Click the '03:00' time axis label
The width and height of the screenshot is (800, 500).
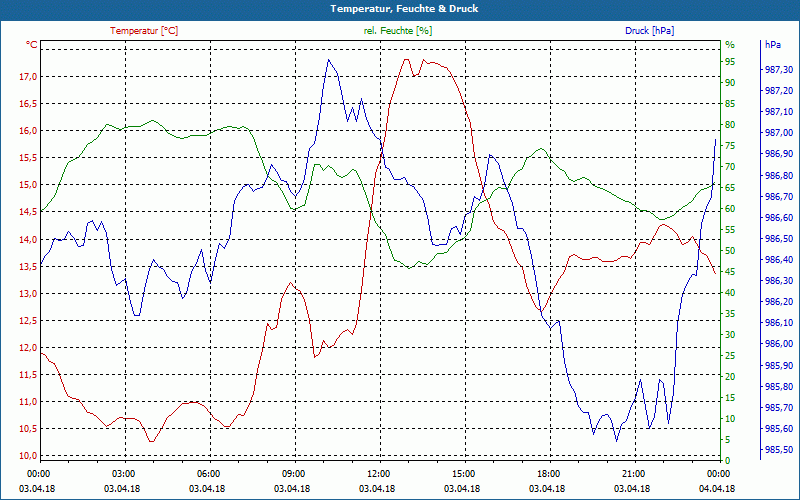[123, 474]
